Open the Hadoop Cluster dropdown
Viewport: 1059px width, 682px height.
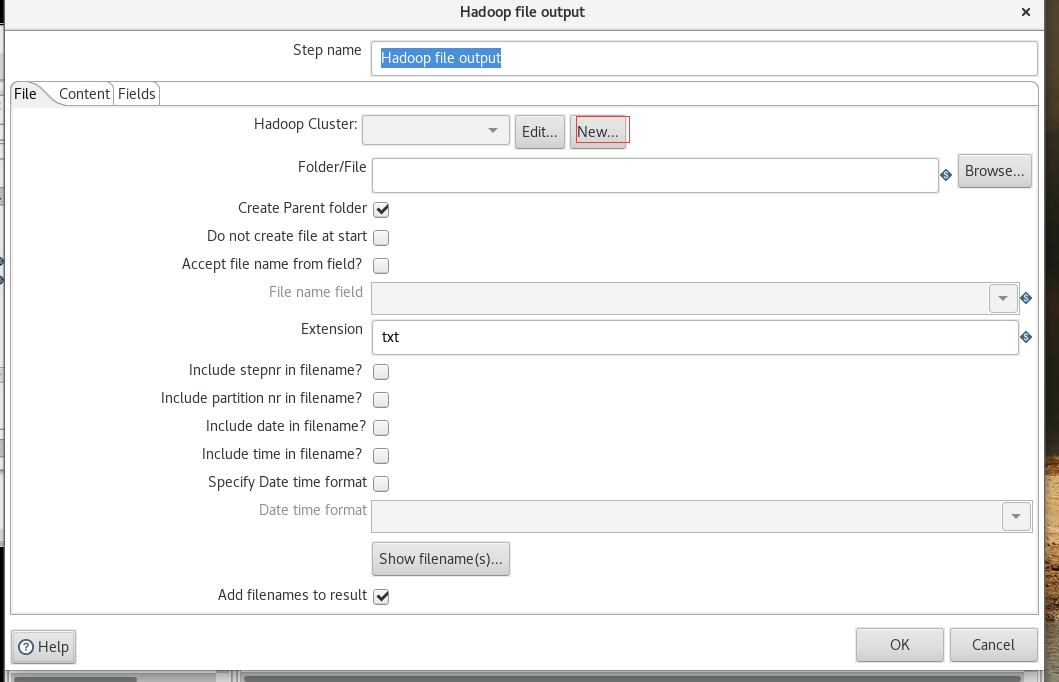point(436,130)
